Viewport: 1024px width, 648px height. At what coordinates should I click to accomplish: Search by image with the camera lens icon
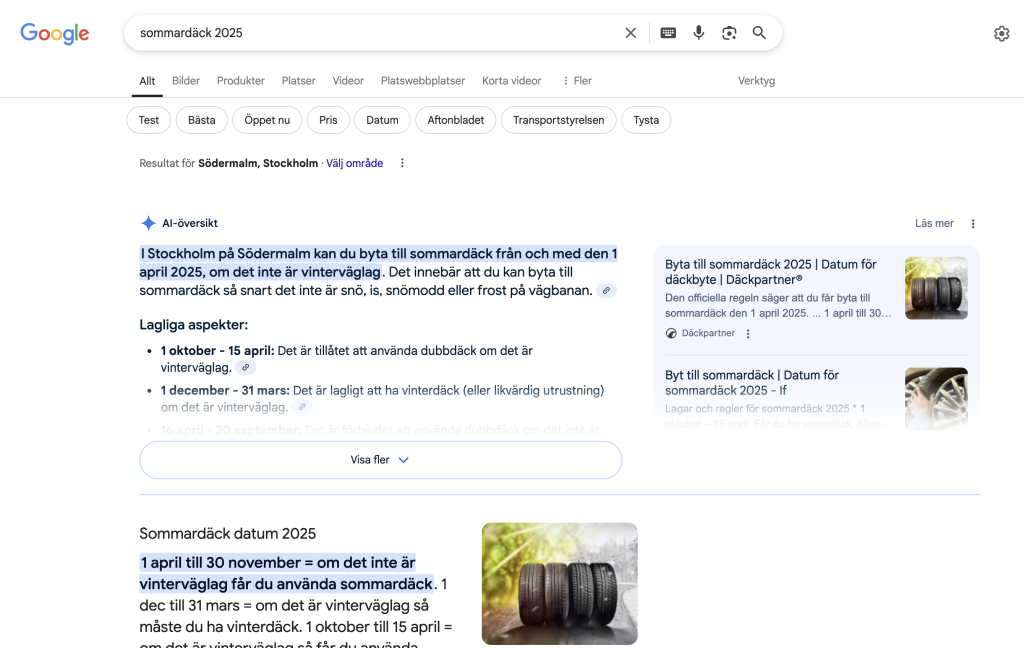tap(729, 33)
